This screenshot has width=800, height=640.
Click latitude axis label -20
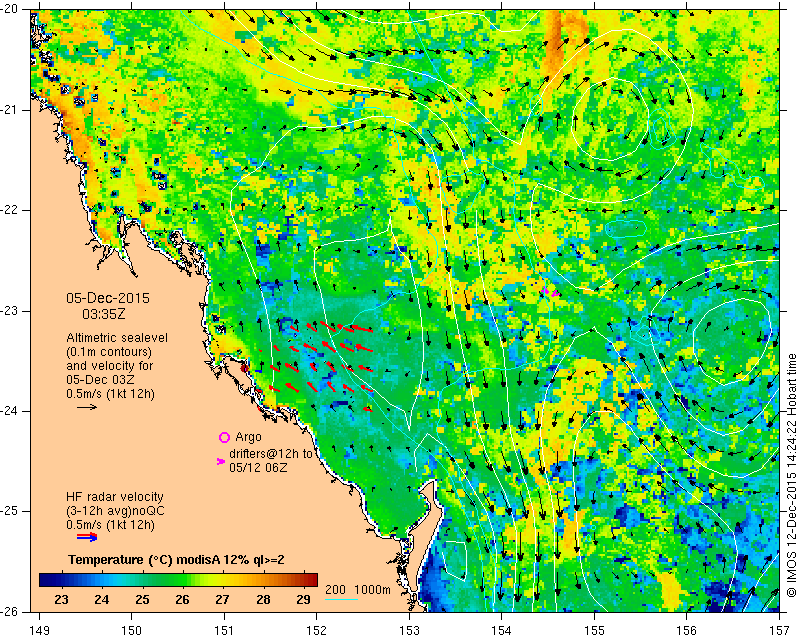tap(11, 10)
